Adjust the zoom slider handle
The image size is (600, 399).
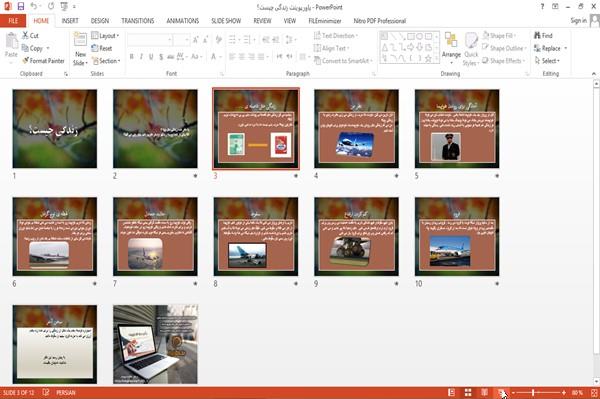tap(533, 392)
